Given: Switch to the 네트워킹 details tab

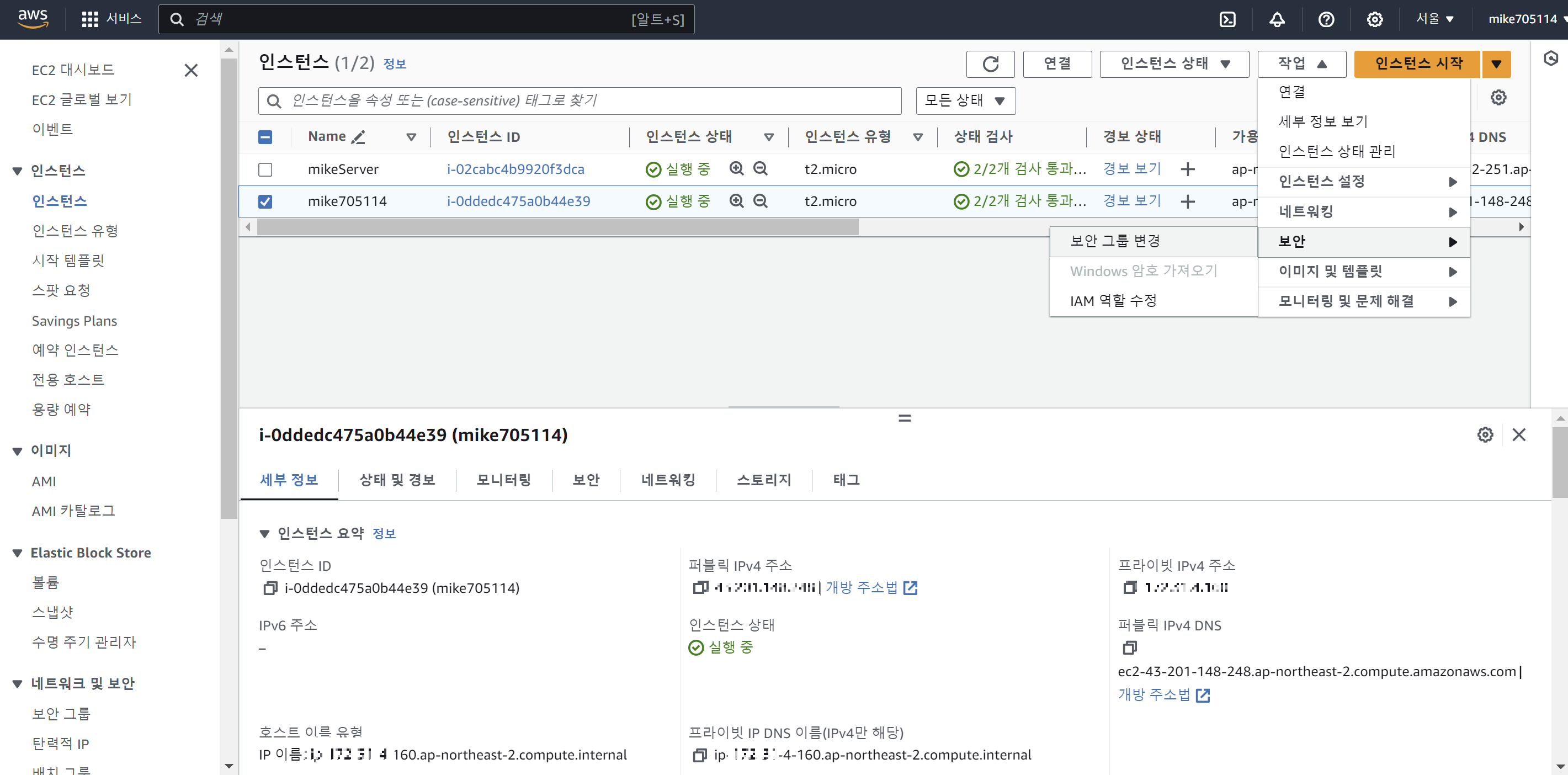Looking at the screenshot, I should click(x=668, y=480).
